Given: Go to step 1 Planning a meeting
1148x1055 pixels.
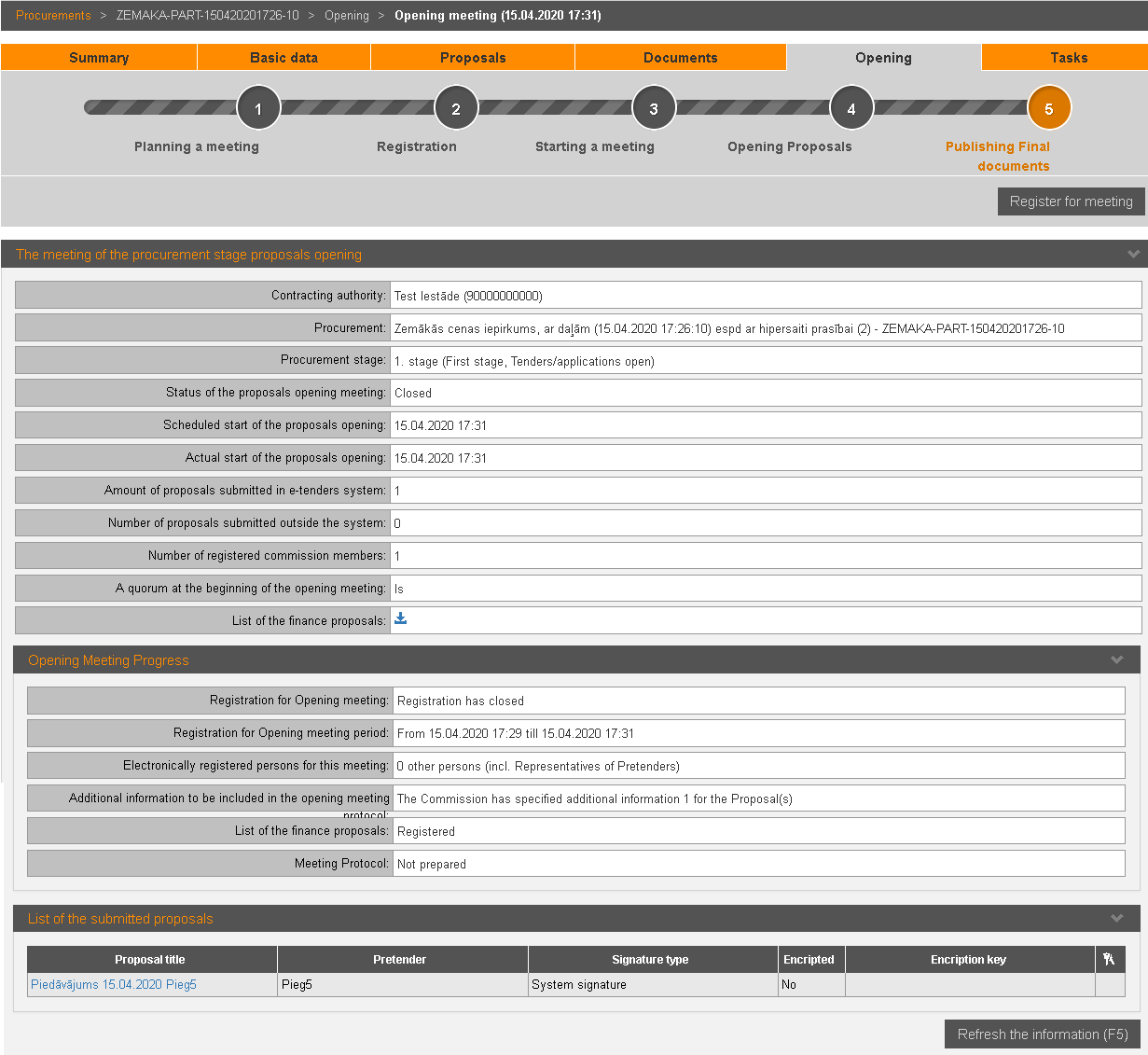Looking at the screenshot, I should [x=258, y=109].
